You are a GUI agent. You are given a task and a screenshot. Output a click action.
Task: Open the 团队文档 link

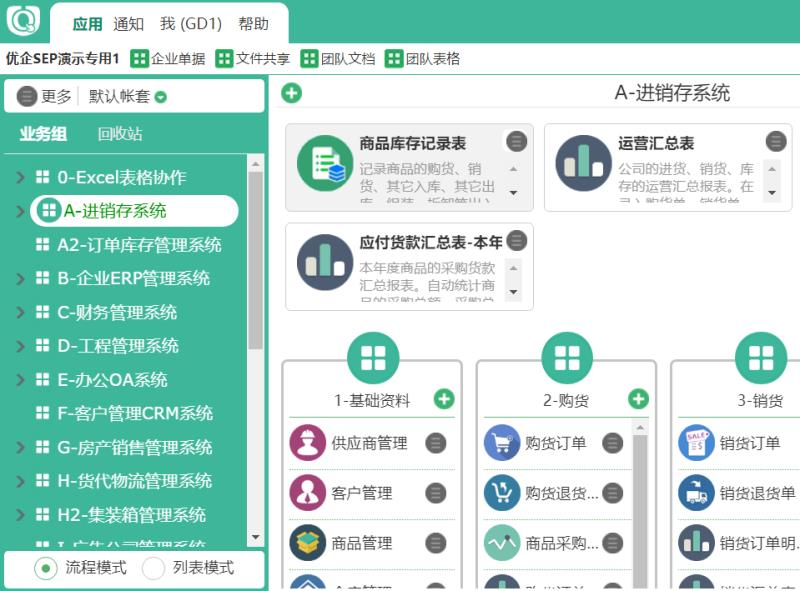point(338,59)
